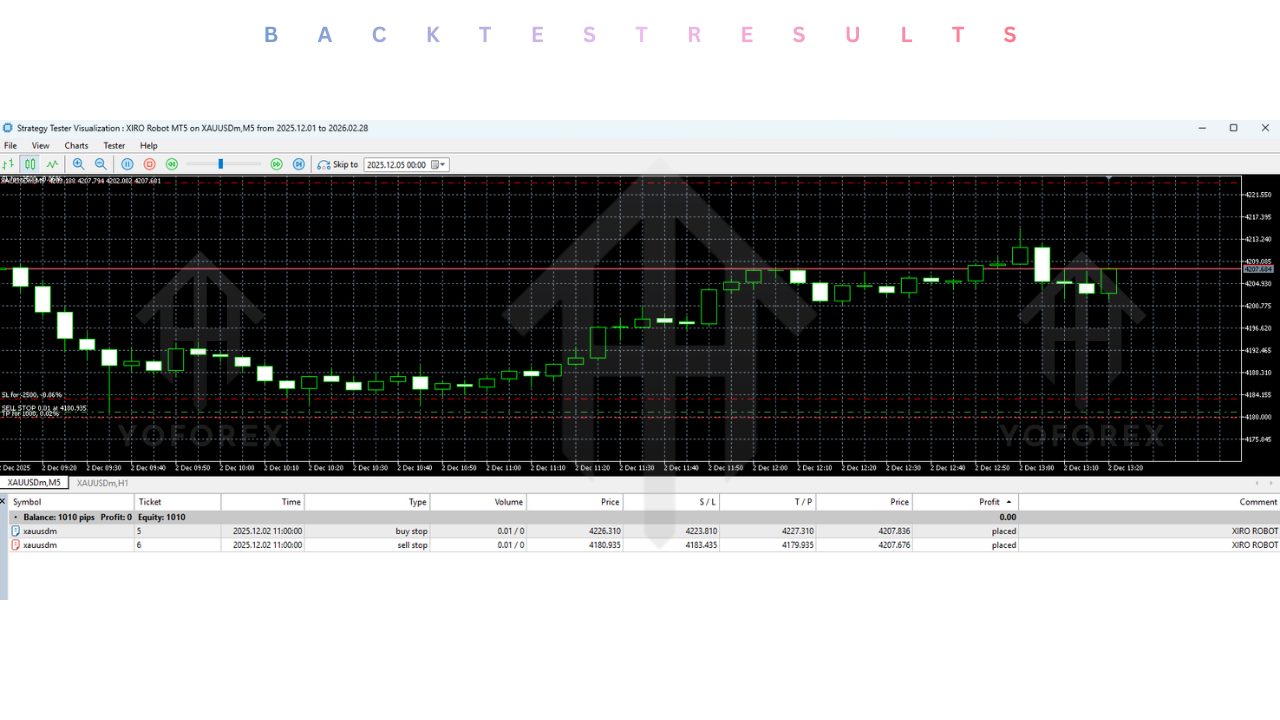Switch chart to bar chart mode
This screenshot has height=720, width=1280.
pyautogui.click(x=9, y=164)
